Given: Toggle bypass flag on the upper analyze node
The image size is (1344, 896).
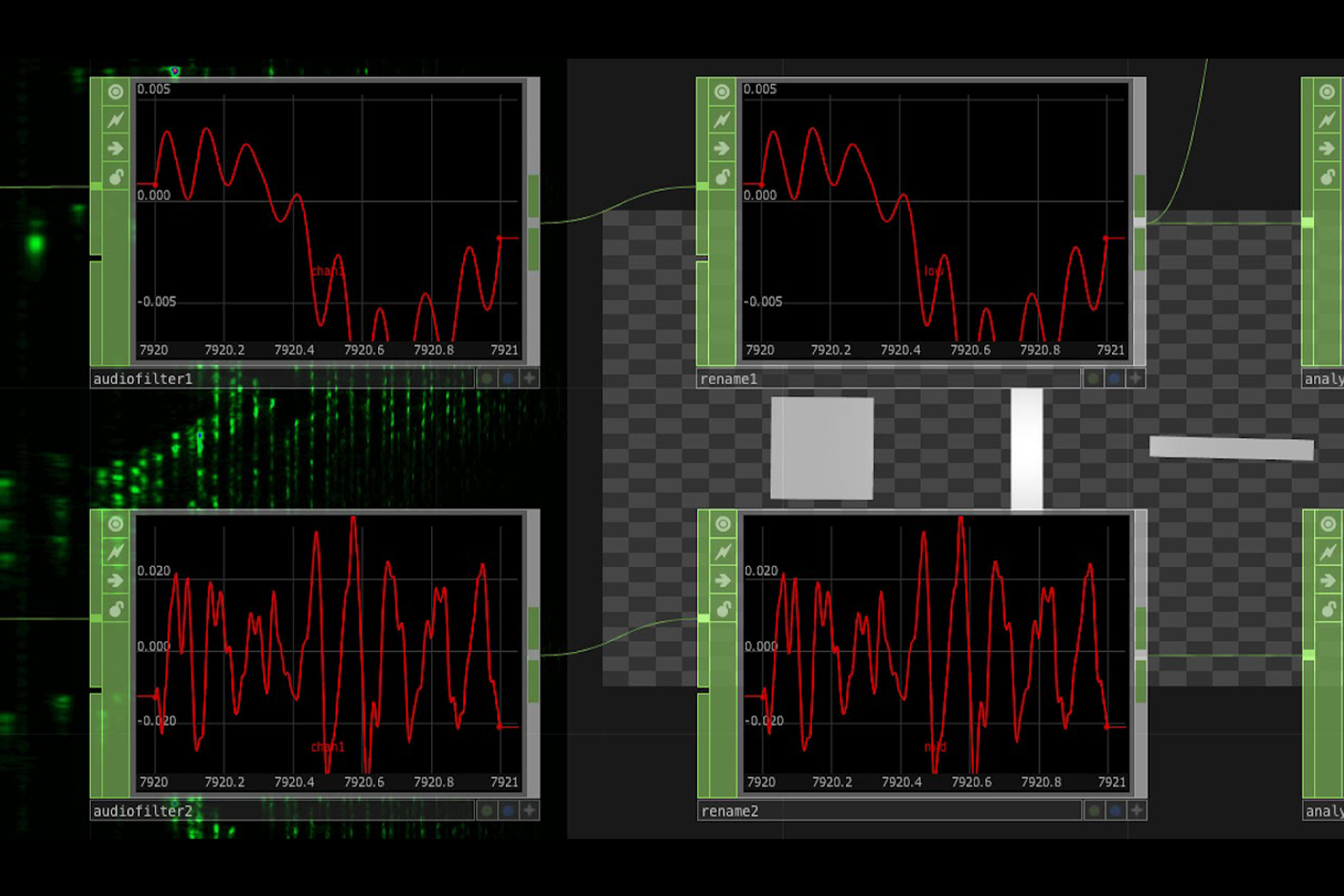Looking at the screenshot, I should coord(1327,149).
